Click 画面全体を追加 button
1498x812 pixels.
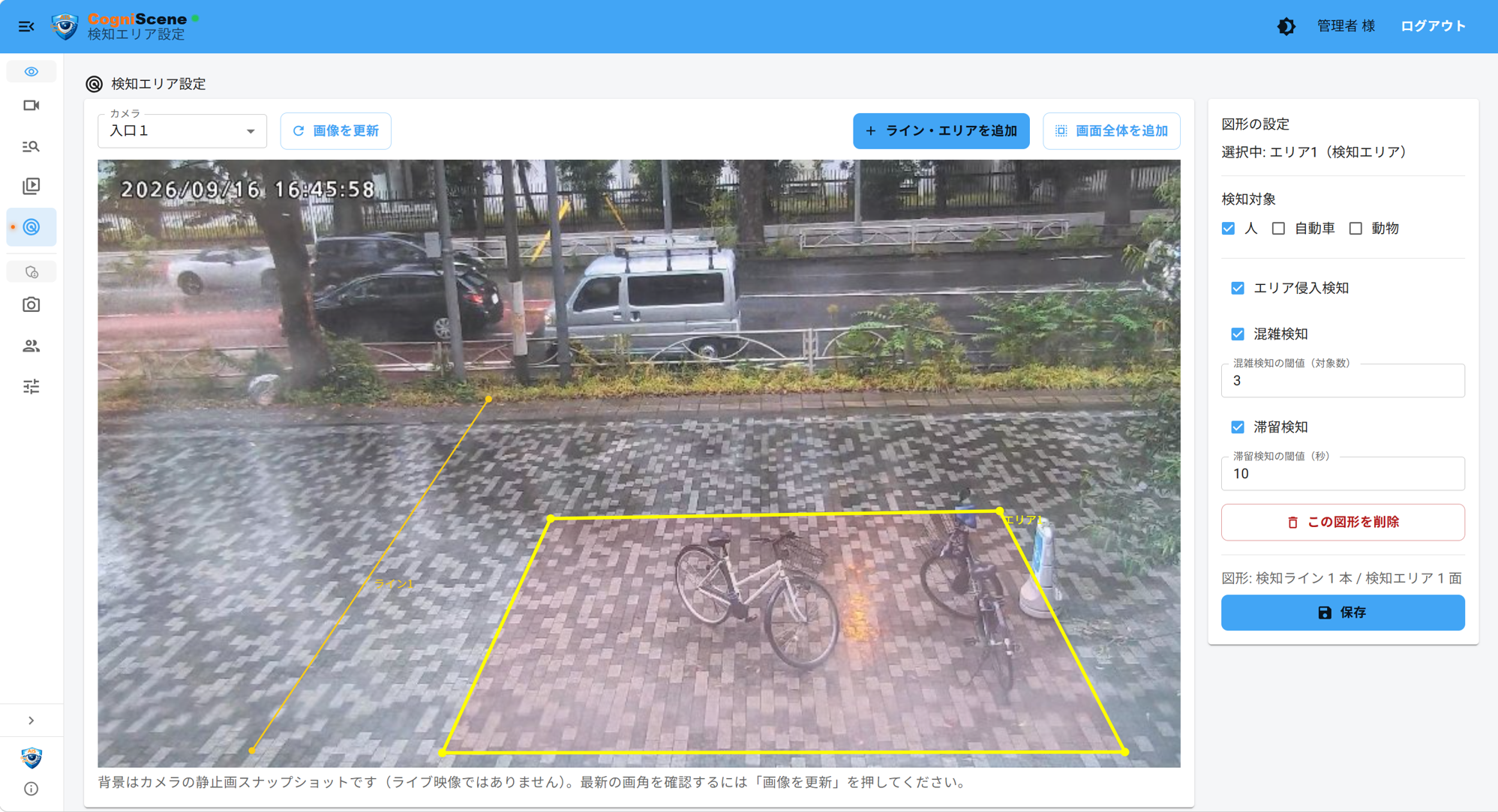pyautogui.click(x=1111, y=131)
